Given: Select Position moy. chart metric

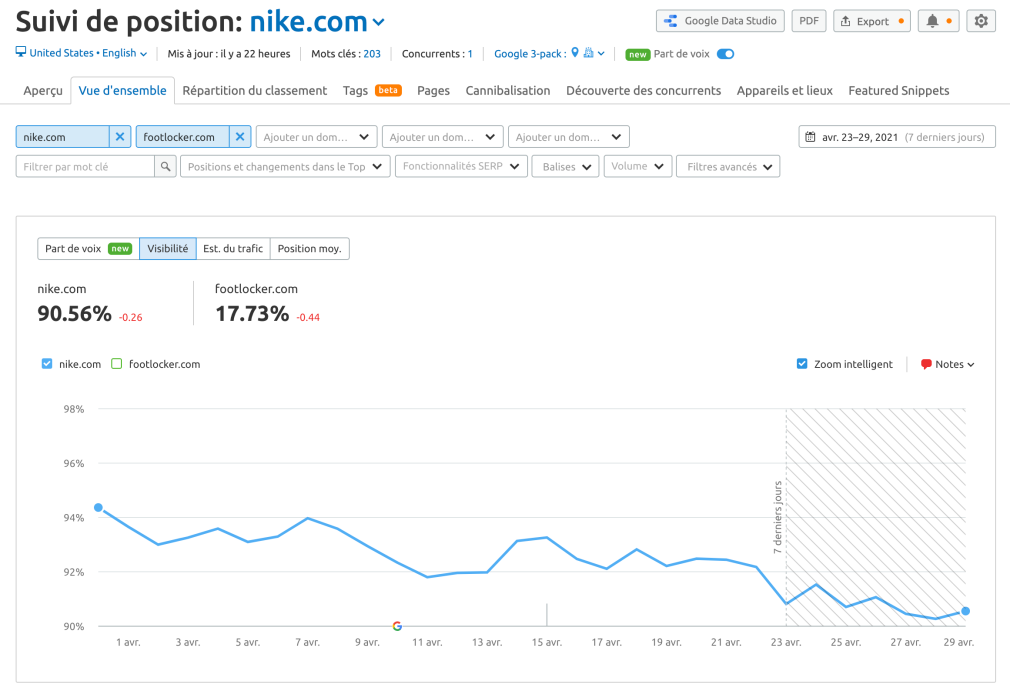Looking at the screenshot, I should coord(310,249).
